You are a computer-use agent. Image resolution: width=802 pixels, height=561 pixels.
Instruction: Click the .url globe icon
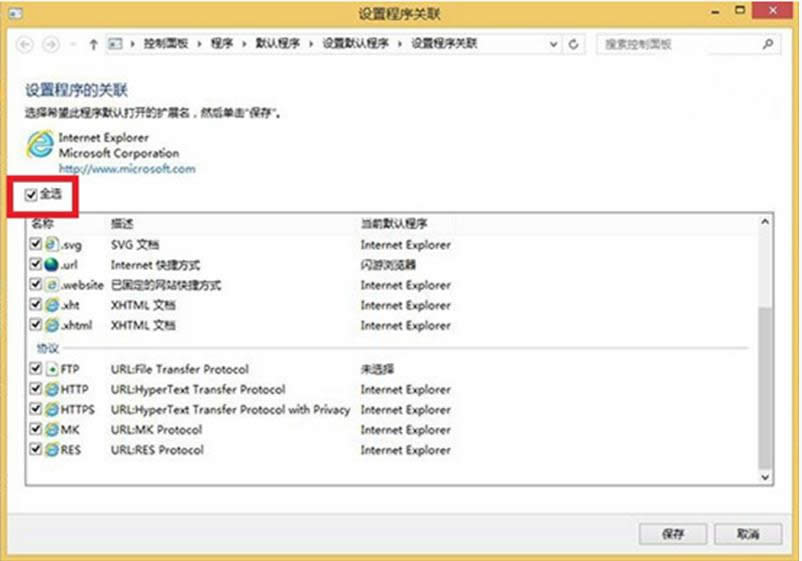(x=52, y=264)
